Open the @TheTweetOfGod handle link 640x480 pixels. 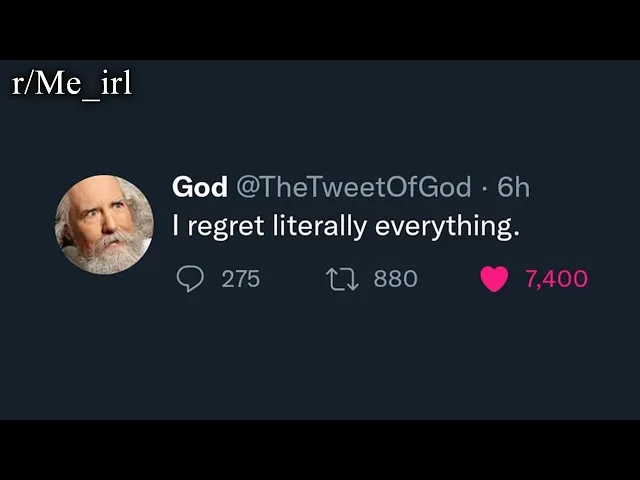[x=353, y=187]
